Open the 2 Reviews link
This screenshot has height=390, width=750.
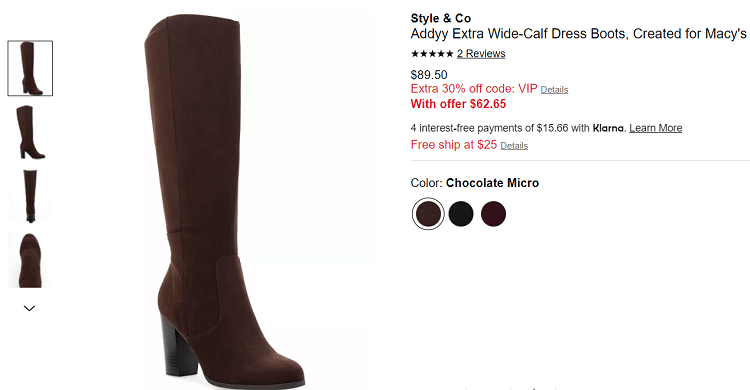(x=481, y=54)
